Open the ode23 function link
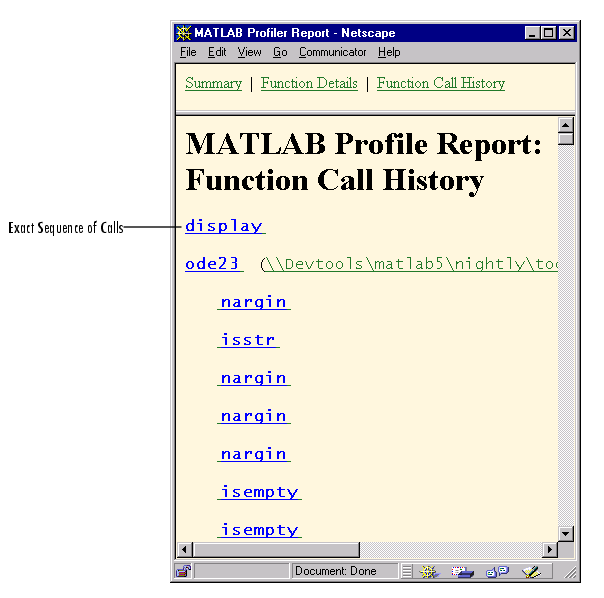The width and height of the screenshot is (604, 598). click(214, 264)
